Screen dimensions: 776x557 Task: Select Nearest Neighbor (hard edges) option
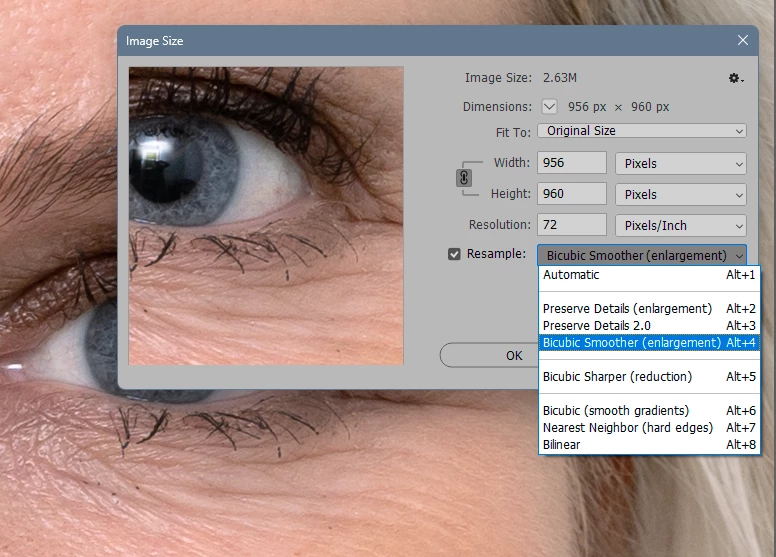click(x=649, y=427)
